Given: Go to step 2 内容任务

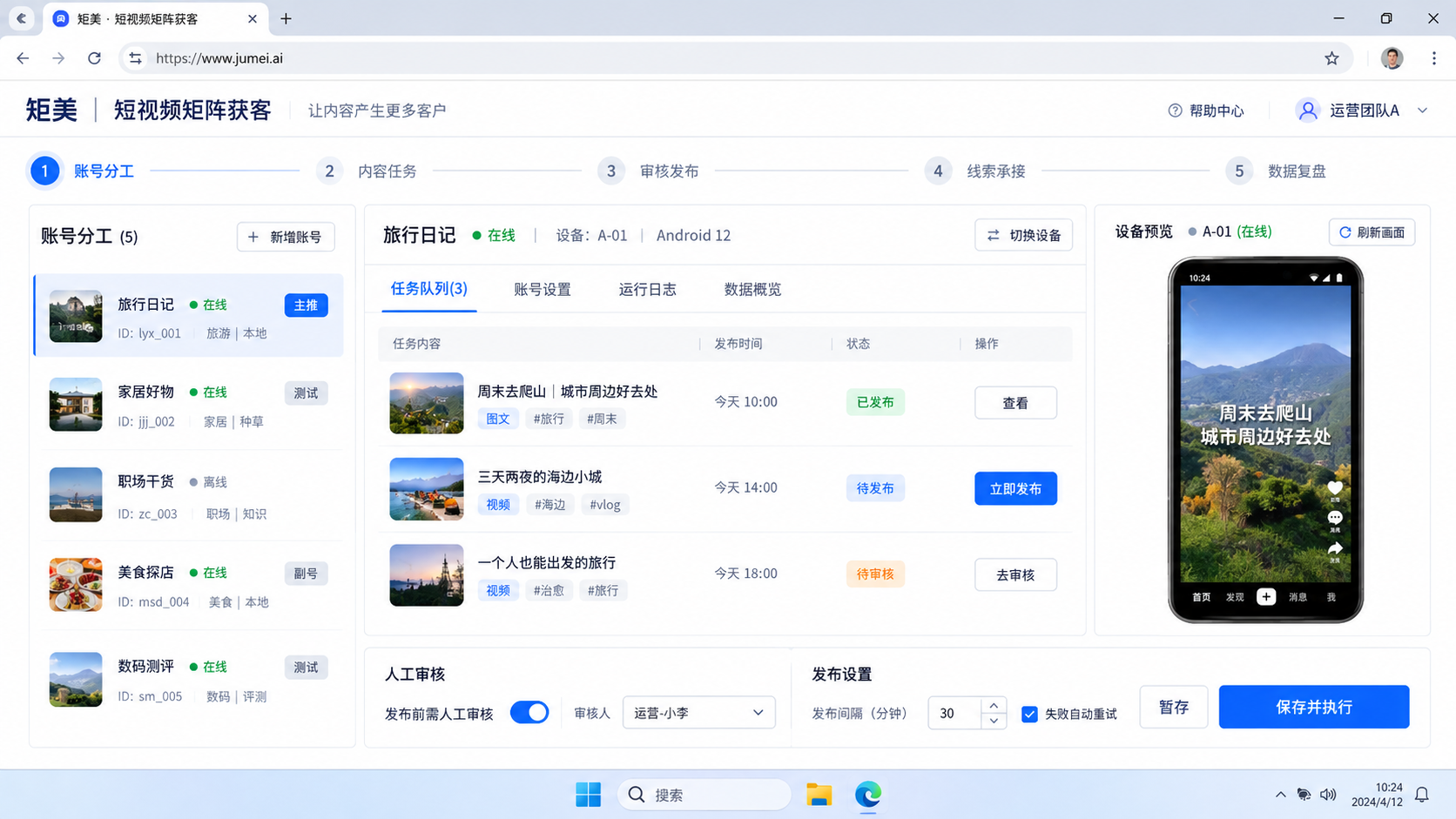Looking at the screenshot, I should [x=367, y=171].
